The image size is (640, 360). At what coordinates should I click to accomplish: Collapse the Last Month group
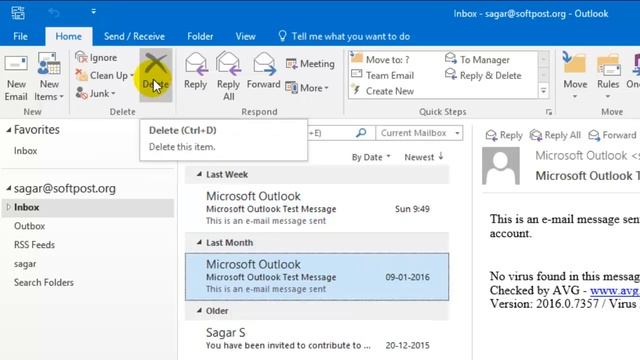(199, 242)
